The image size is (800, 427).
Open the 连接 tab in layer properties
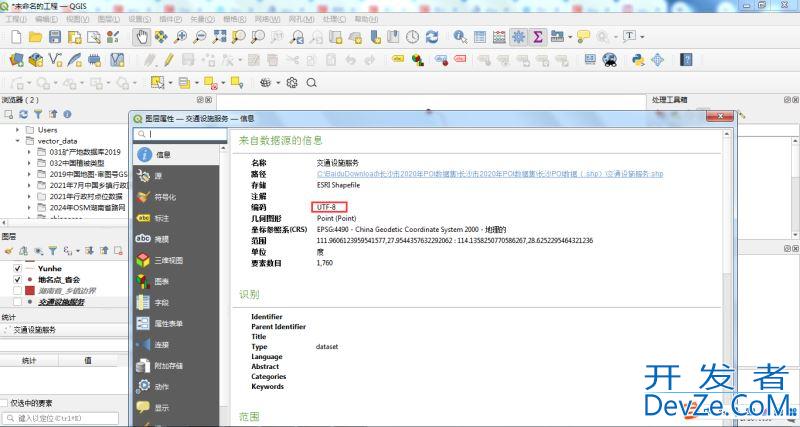click(x=177, y=345)
